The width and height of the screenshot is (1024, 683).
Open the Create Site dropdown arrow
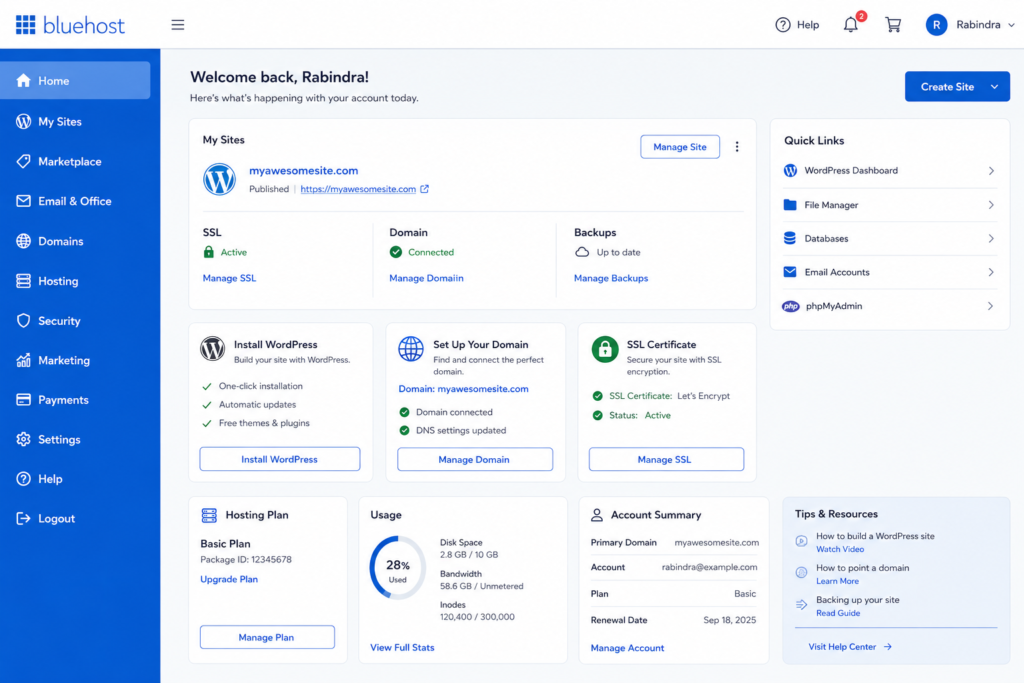point(994,87)
